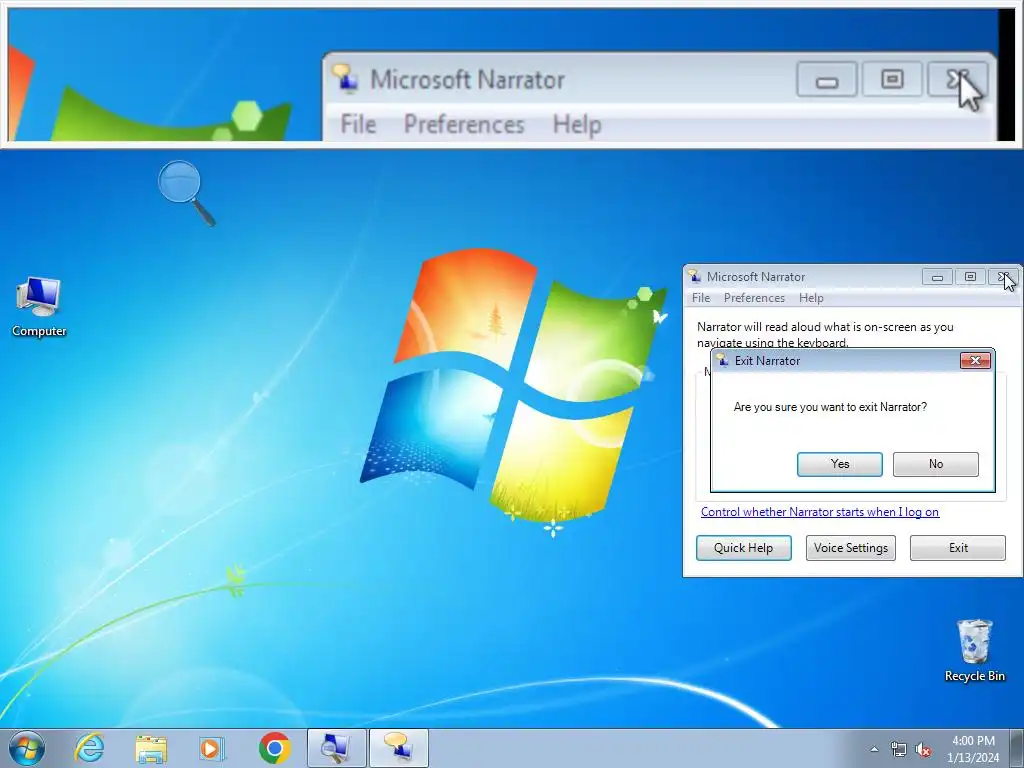The image size is (1024, 768).
Task: Select the Computer desktop icon
Action: [x=39, y=307]
